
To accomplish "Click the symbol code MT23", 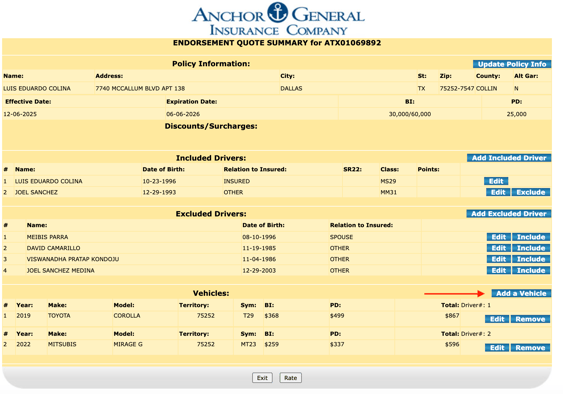I will pyautogui.click(x=248, y=344).
